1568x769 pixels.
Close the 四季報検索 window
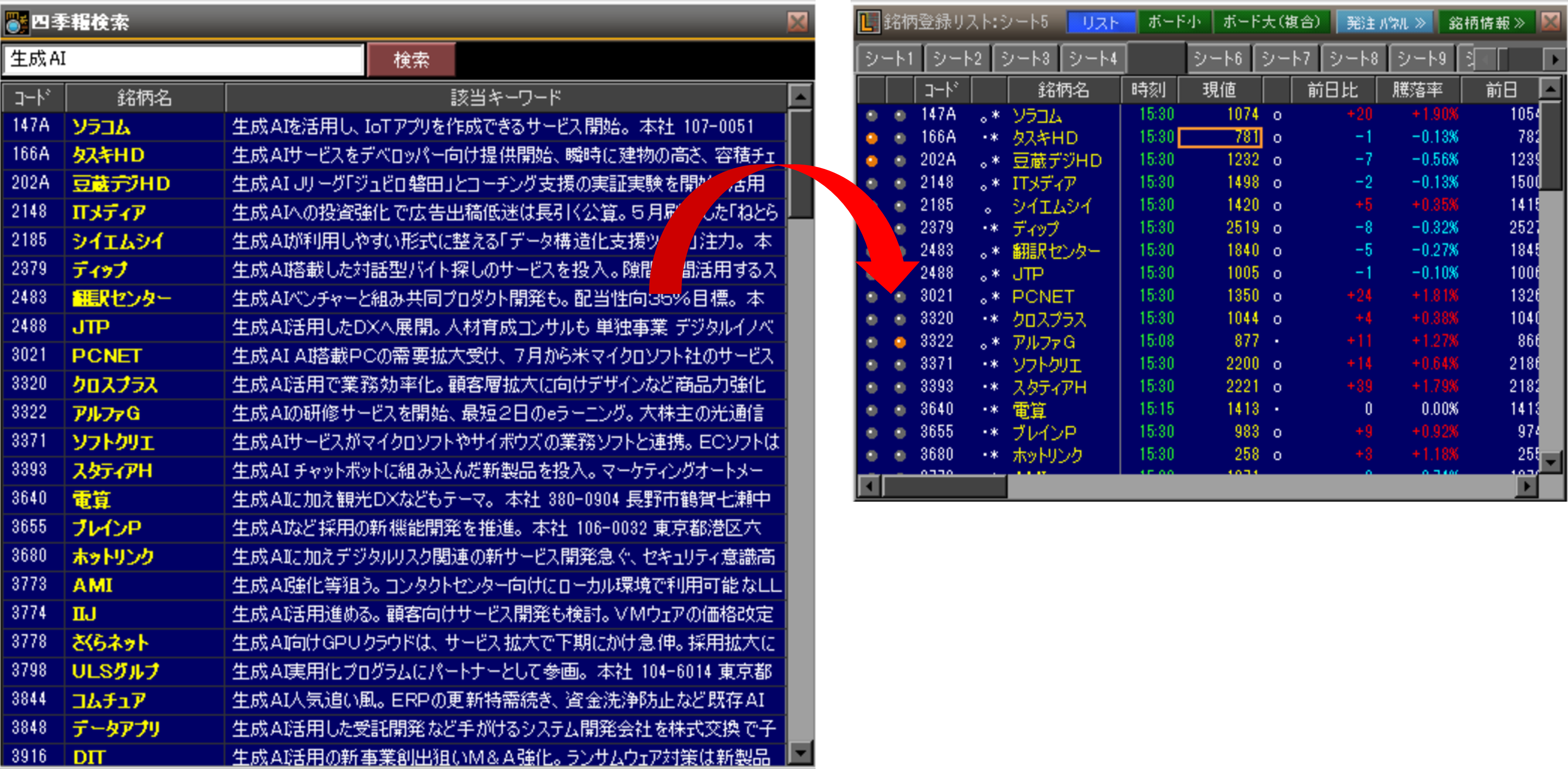[x=797, y=23]
